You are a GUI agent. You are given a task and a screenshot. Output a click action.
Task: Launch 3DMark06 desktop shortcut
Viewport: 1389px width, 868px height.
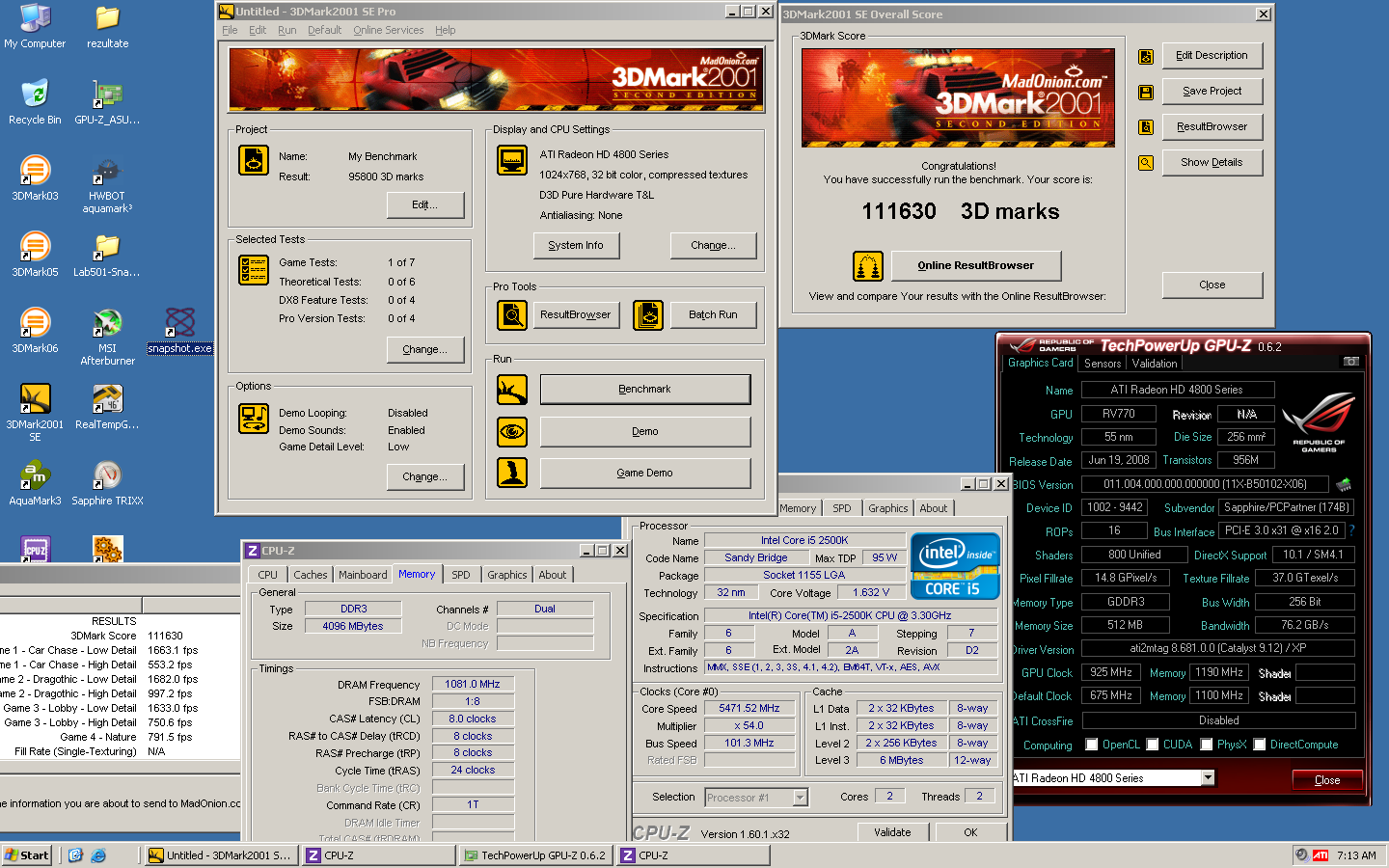point(35,331)
